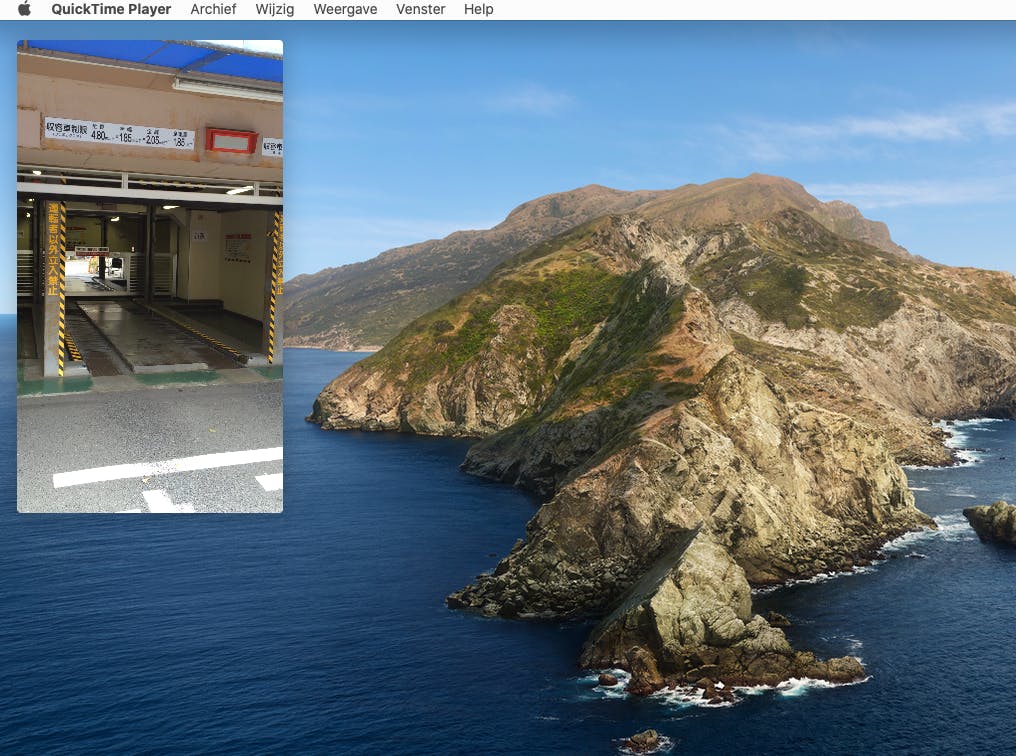Open the Help menu

pyautogui.click(x=479, y=9)
